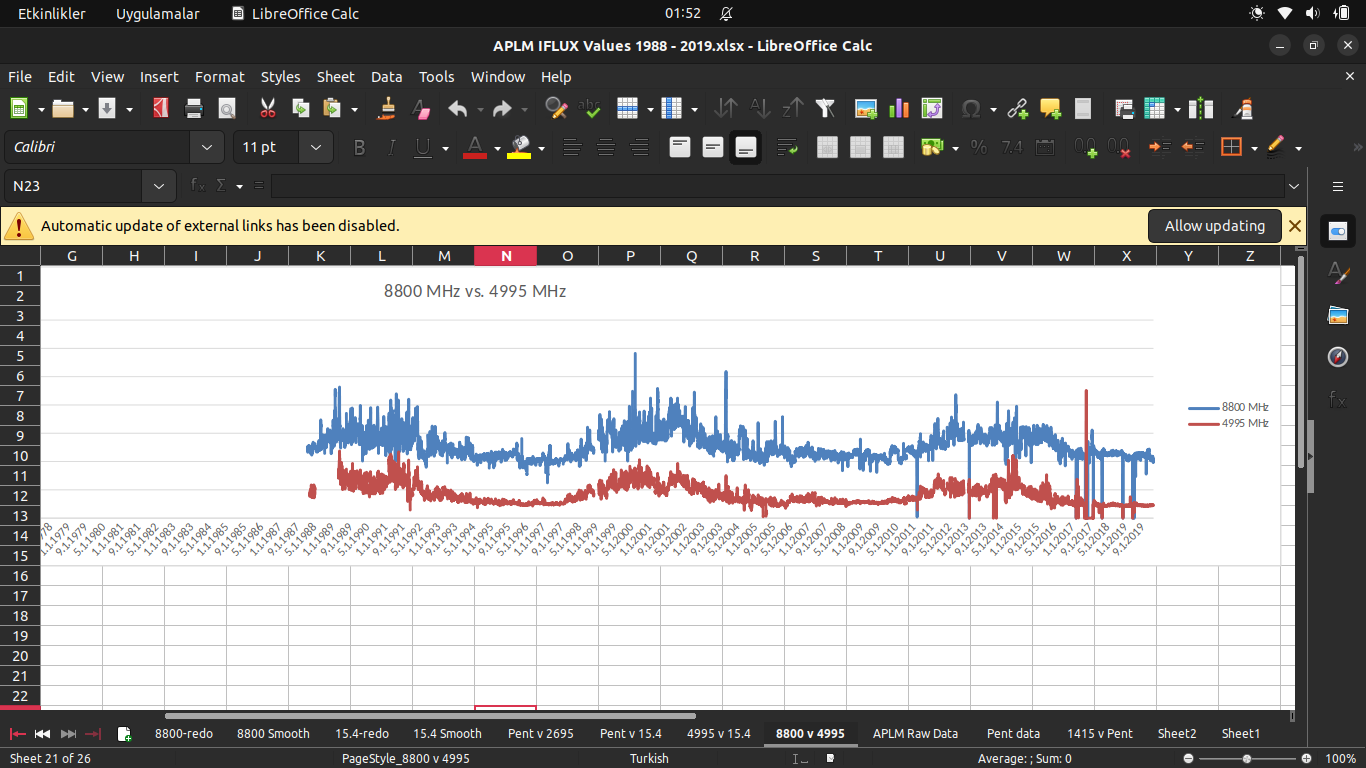Toggle Bold formatting
1366x768 pixels.
click(x=360, y=148)
